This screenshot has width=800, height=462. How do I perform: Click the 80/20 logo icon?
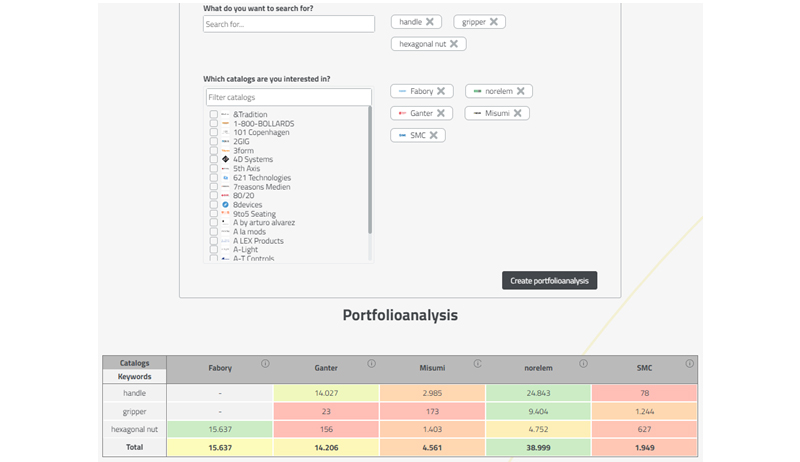[225, 196]
